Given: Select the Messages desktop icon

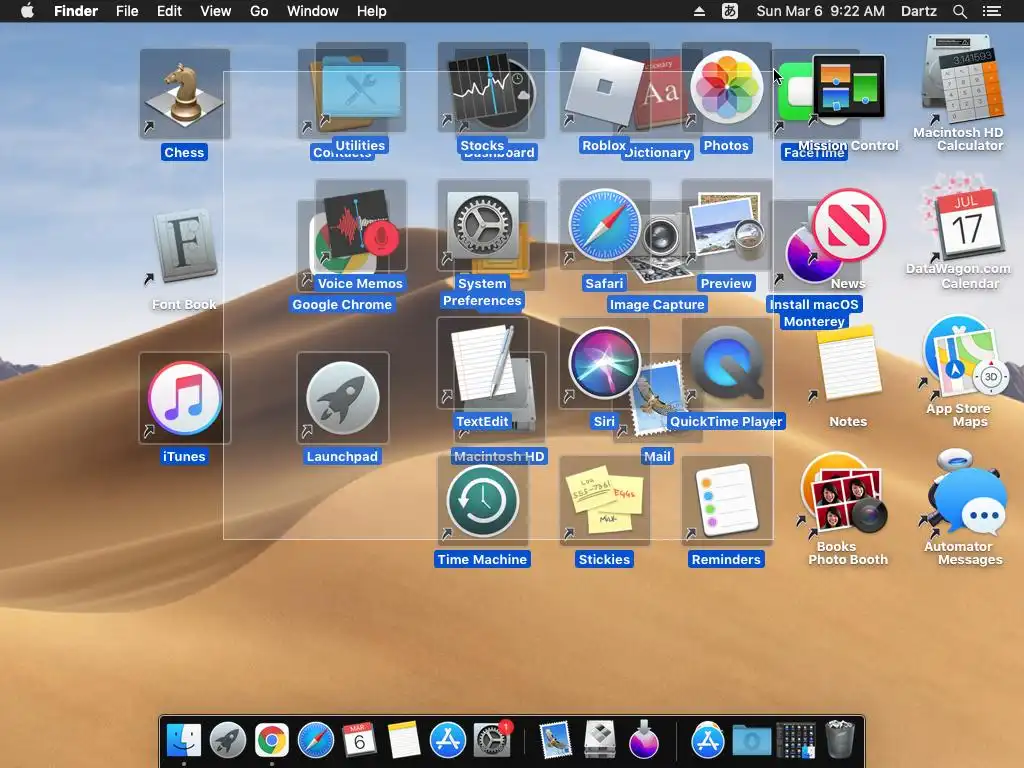Looking at the screenshot, I should click(970, 502).
